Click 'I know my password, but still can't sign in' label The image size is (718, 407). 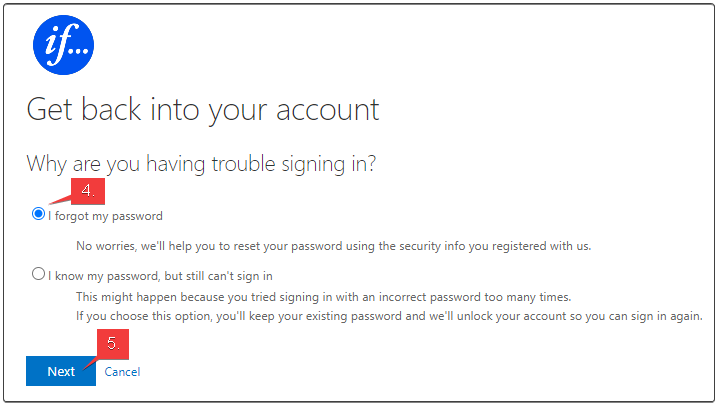coord(160,276)
